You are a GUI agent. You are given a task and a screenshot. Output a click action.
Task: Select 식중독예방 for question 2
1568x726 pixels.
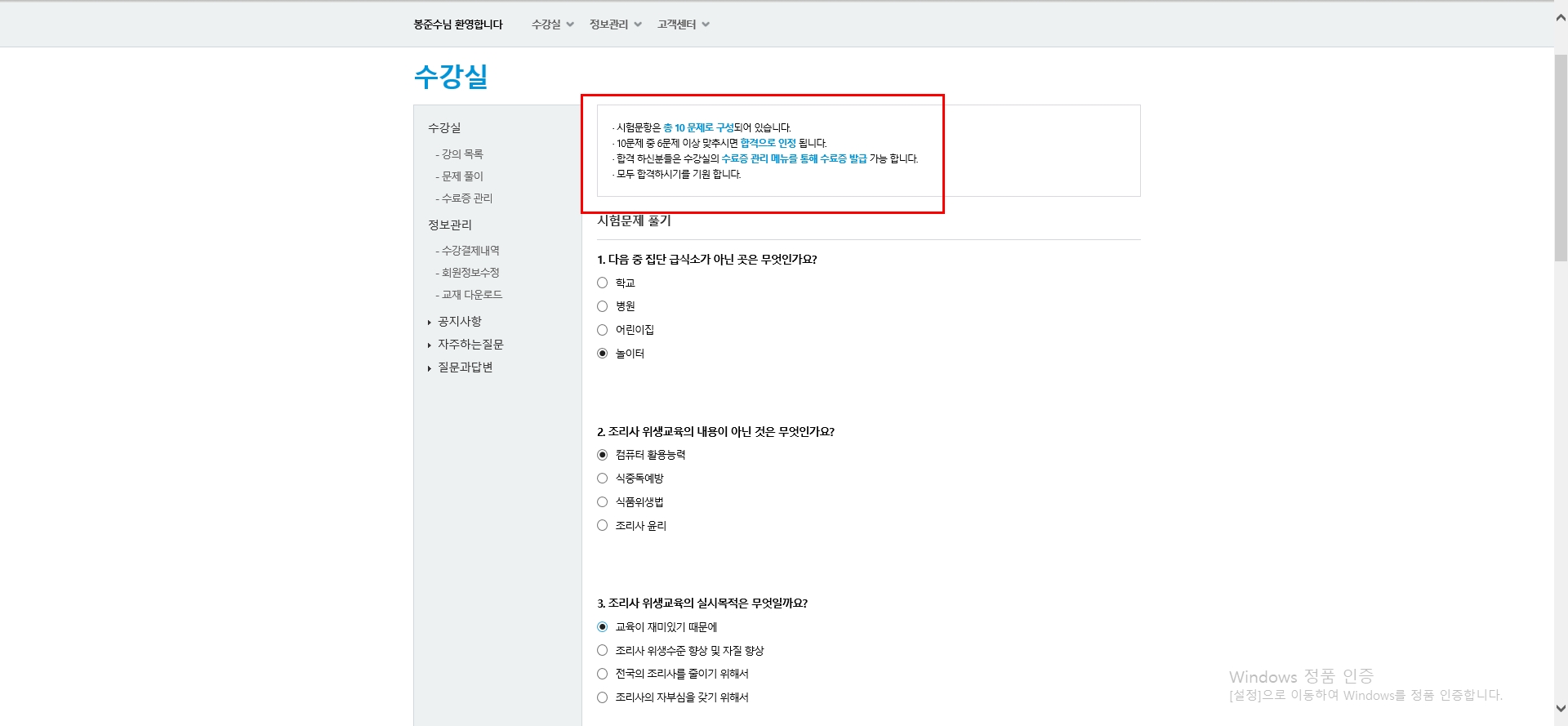click(603, 479)
